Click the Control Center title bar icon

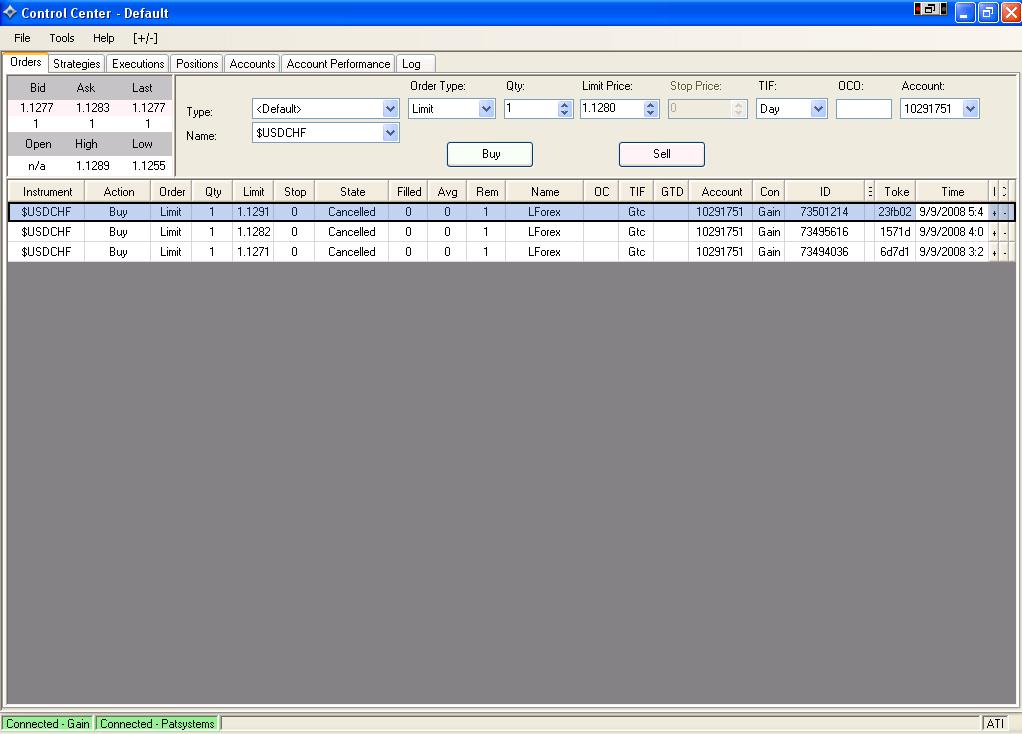[10, 12]
